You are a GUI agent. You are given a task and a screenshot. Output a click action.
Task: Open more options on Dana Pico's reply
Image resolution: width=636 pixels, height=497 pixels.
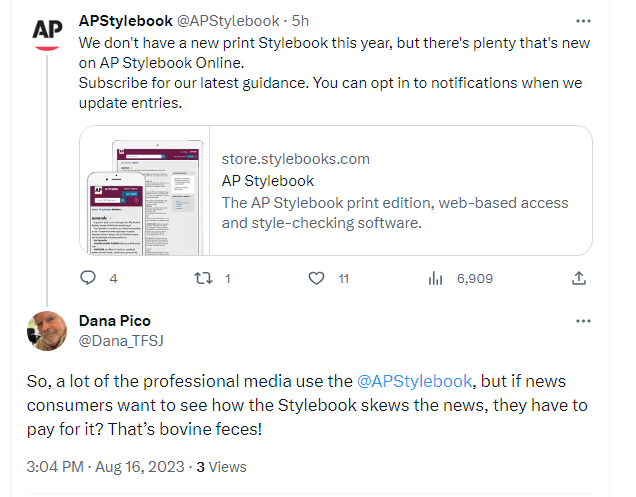tap(584, 321)
